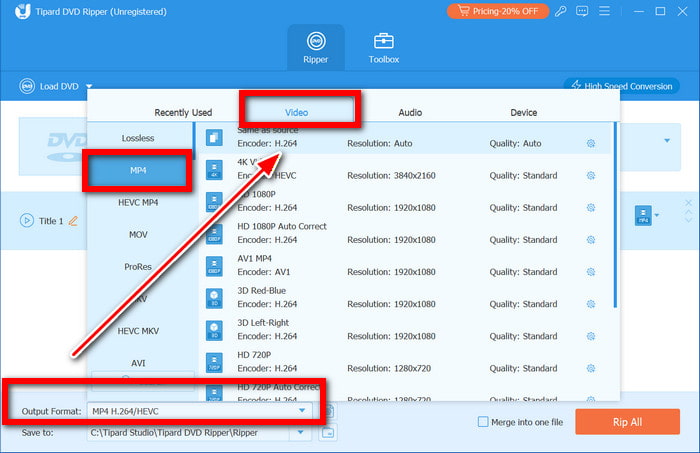700x453 pixels.
Task: Click the rename pencil icon beside Title 1
Action: click(73, 221)
